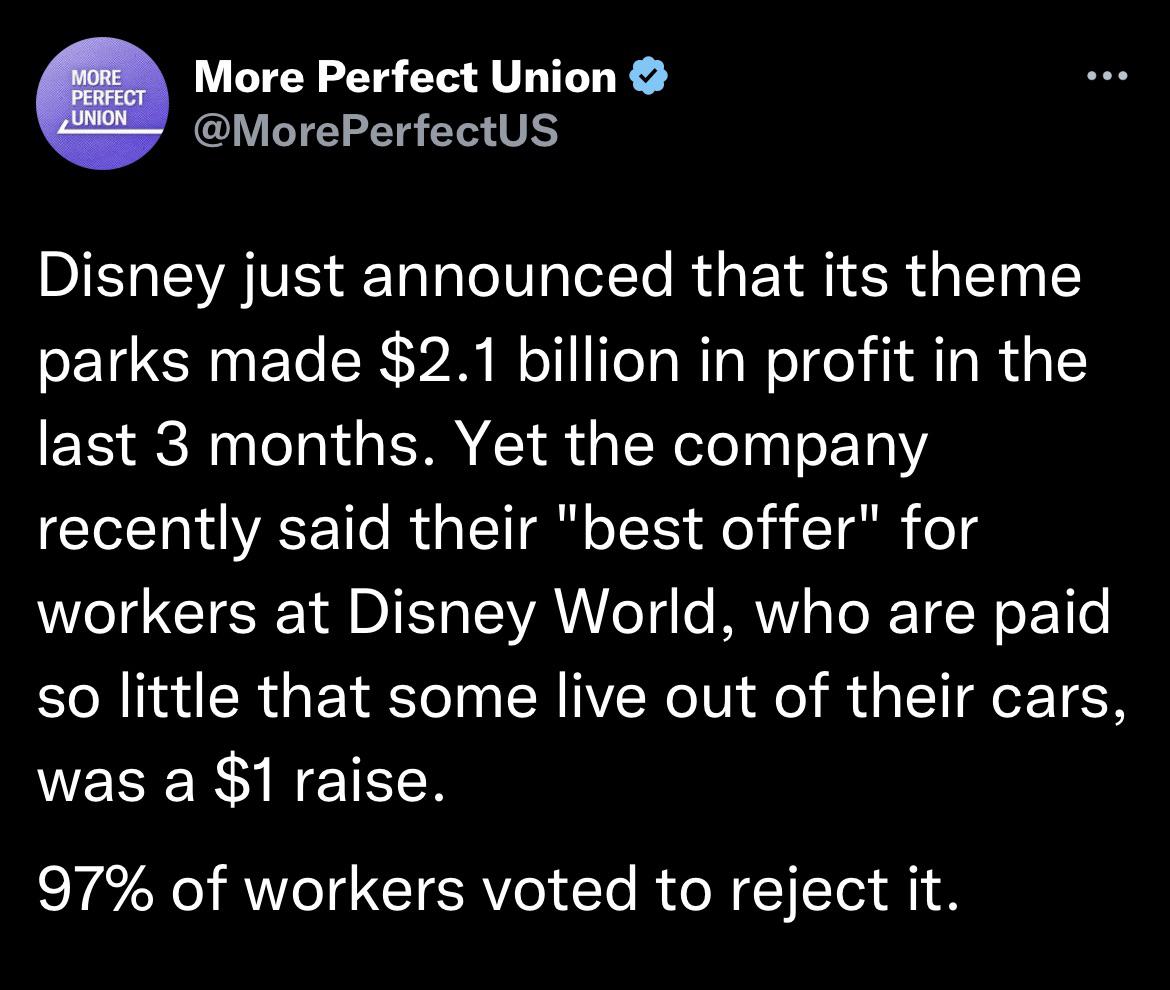Open the three-dot more options menu

click(1108, 75)
